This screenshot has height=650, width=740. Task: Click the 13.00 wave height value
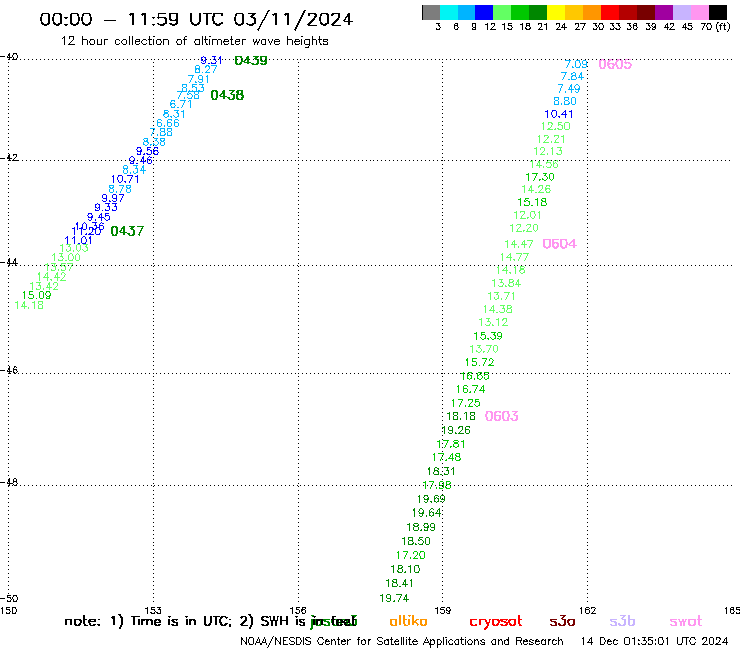pos(66,258)
